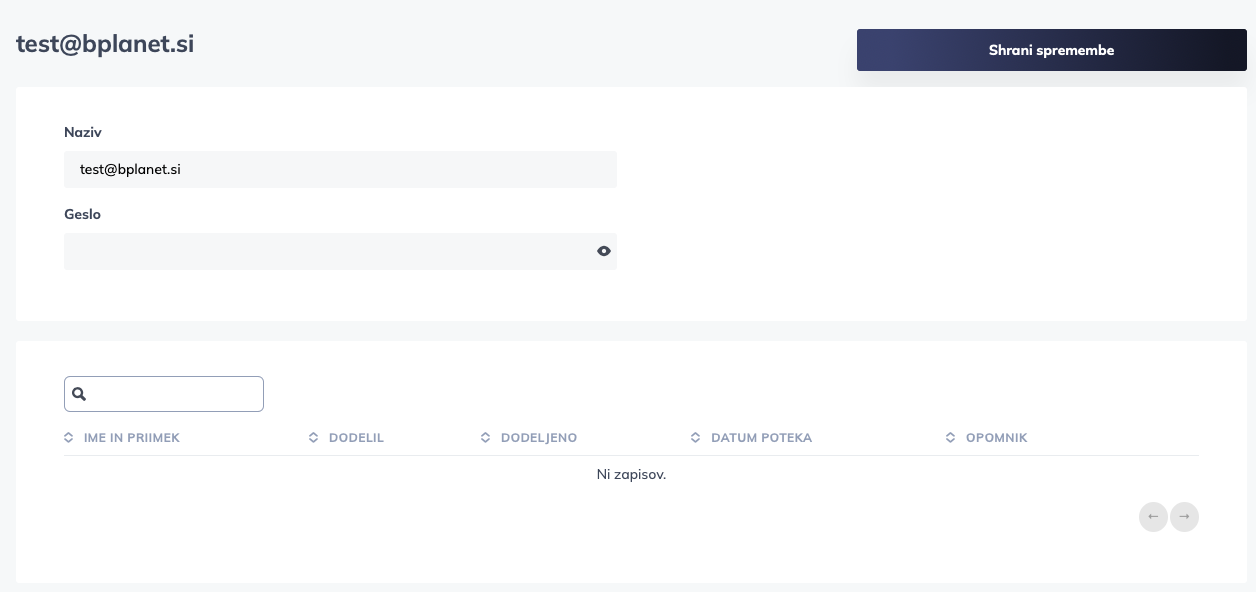Select the DODELIL column header text

point(356,438)
